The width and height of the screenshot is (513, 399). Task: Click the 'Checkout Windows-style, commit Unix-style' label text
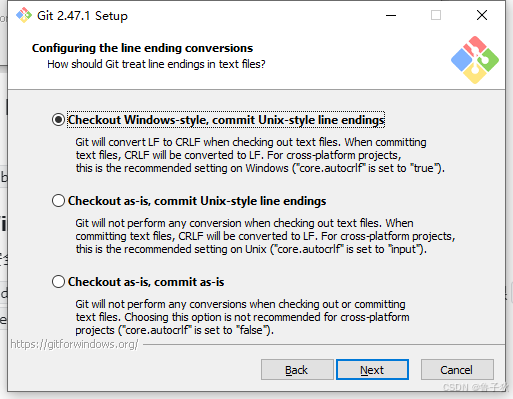(226, 120)
